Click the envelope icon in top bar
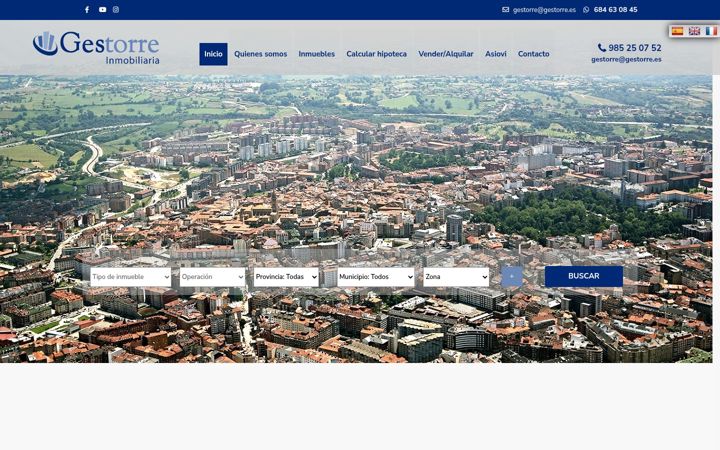This screenshot has width=720, height=450. point(506,10)
